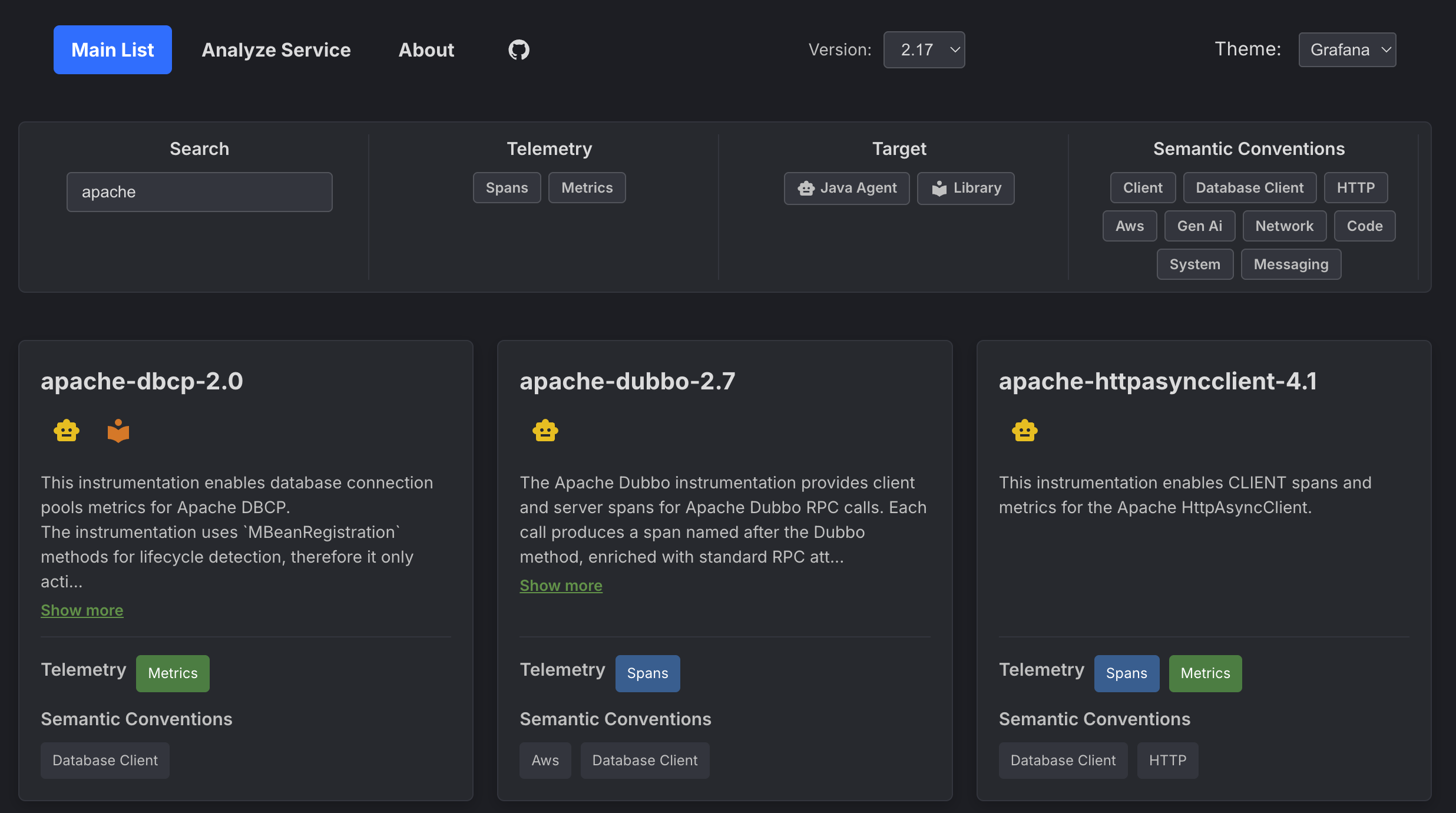Click the robot icon on apache-httpasyncclient-4.1 card
This screenshot has height=813, width=1456.
[1024, 431]
